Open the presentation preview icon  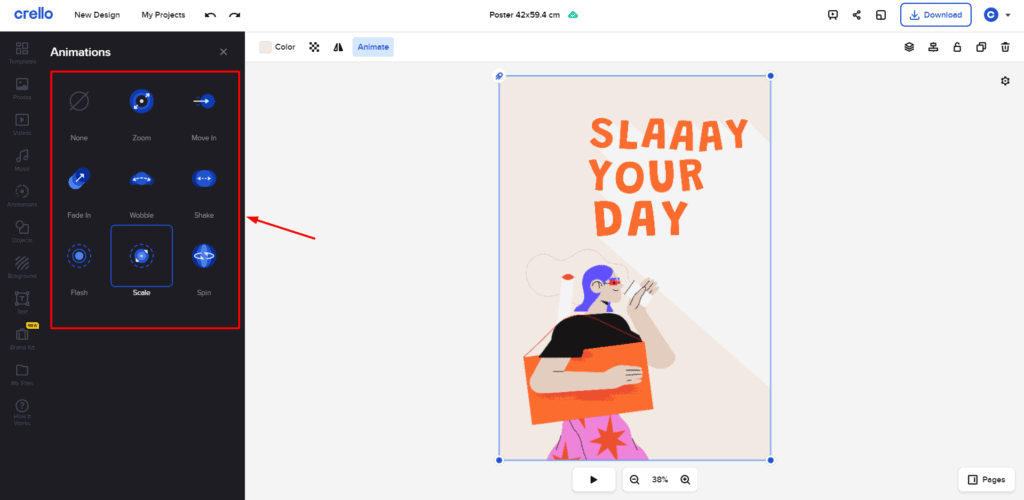click(833, 14)
